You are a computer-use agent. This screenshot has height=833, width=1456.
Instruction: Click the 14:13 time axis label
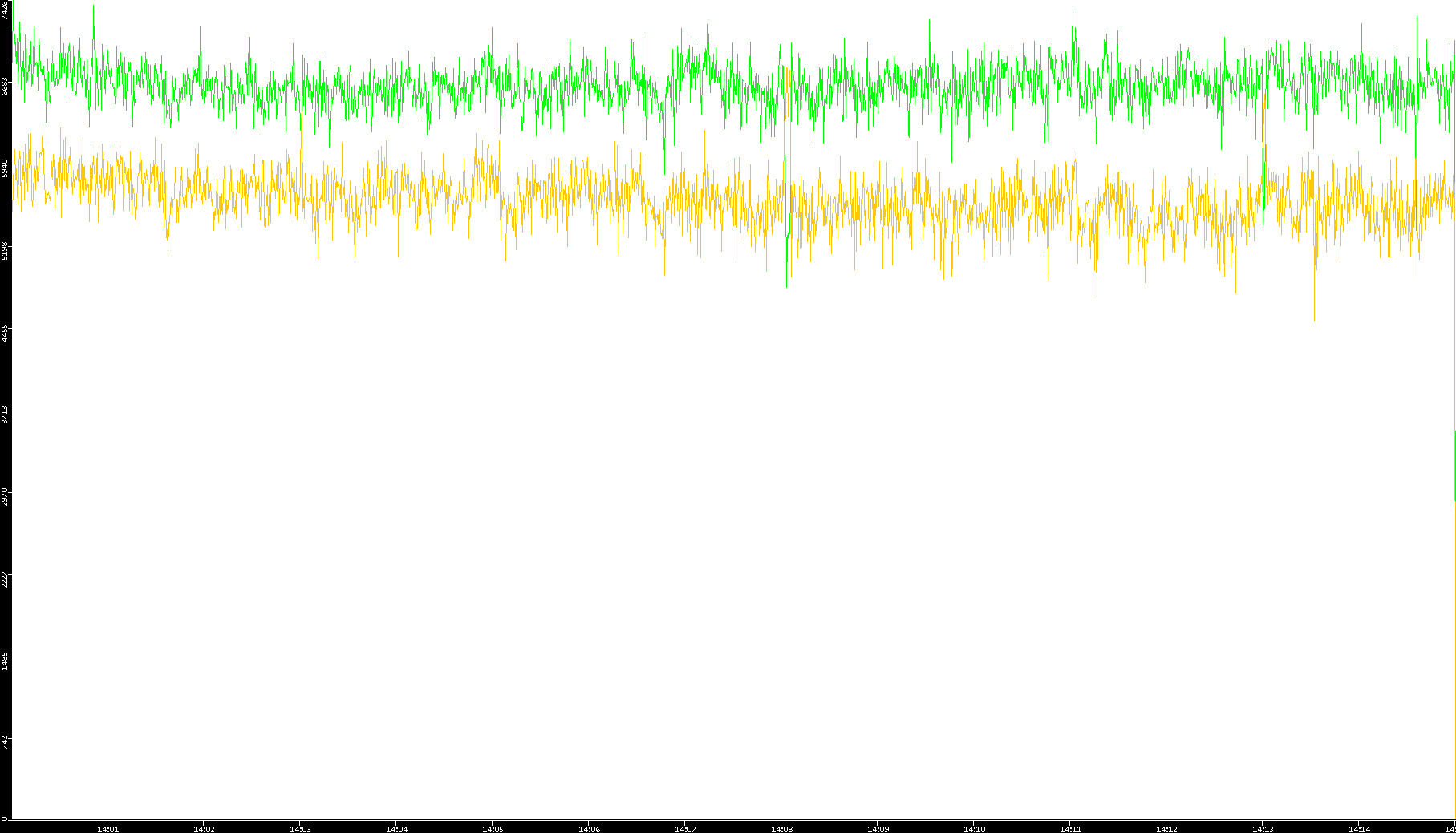[x=1263, y=829]
